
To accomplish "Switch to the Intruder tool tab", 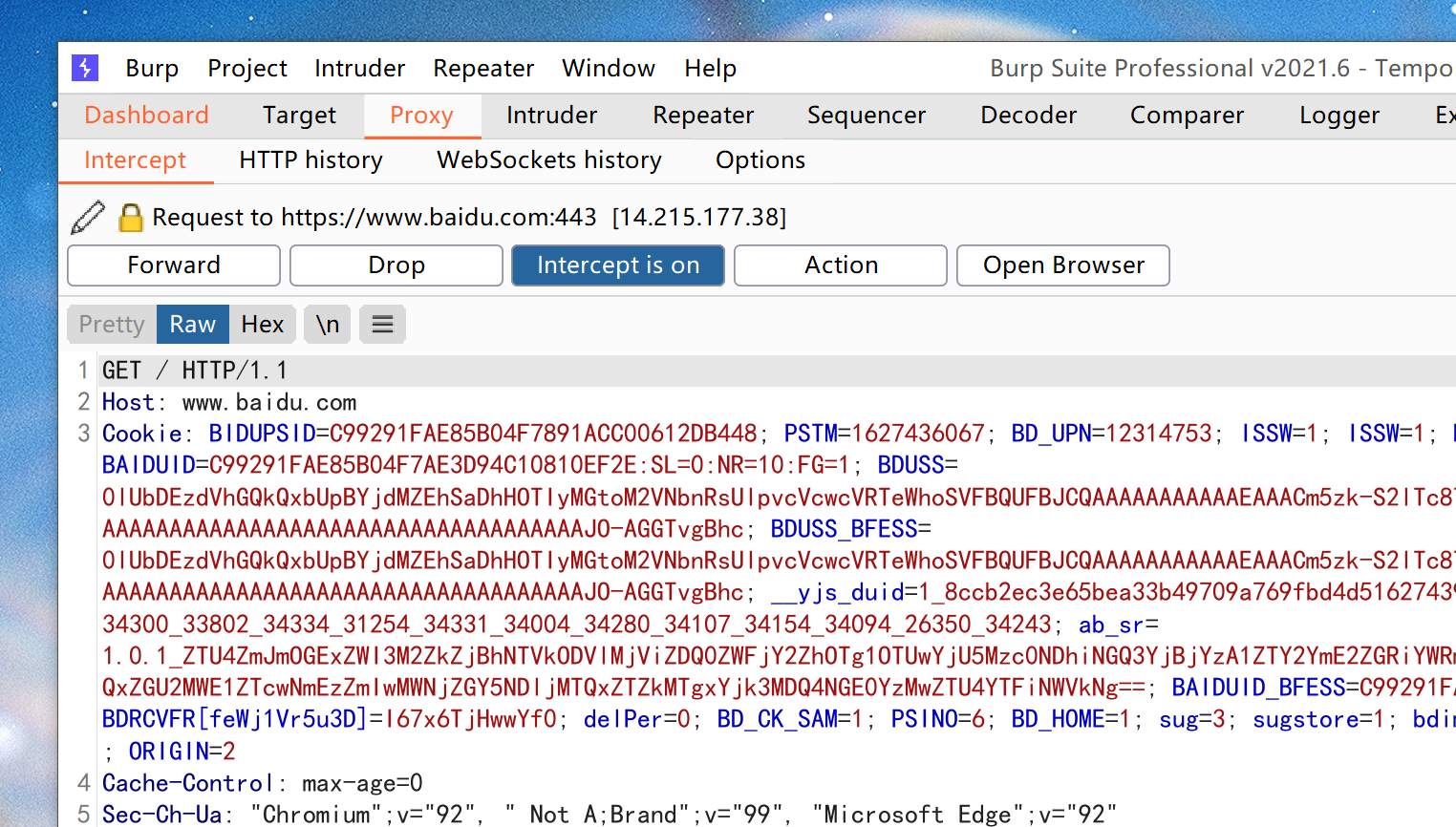I will point(551,116).
